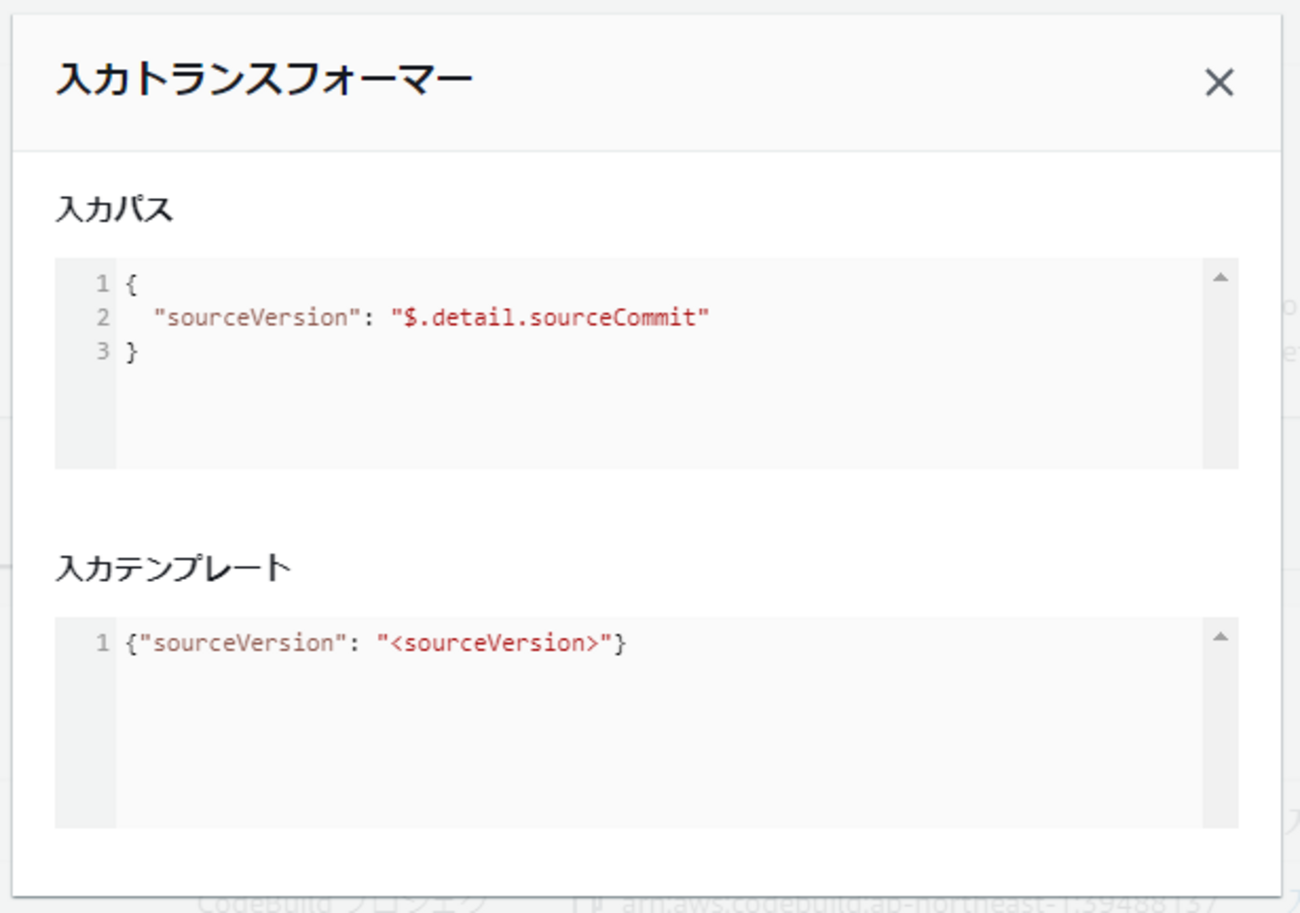Select line number 1 in 入力テンプレート gutter

tap(102, 643)
